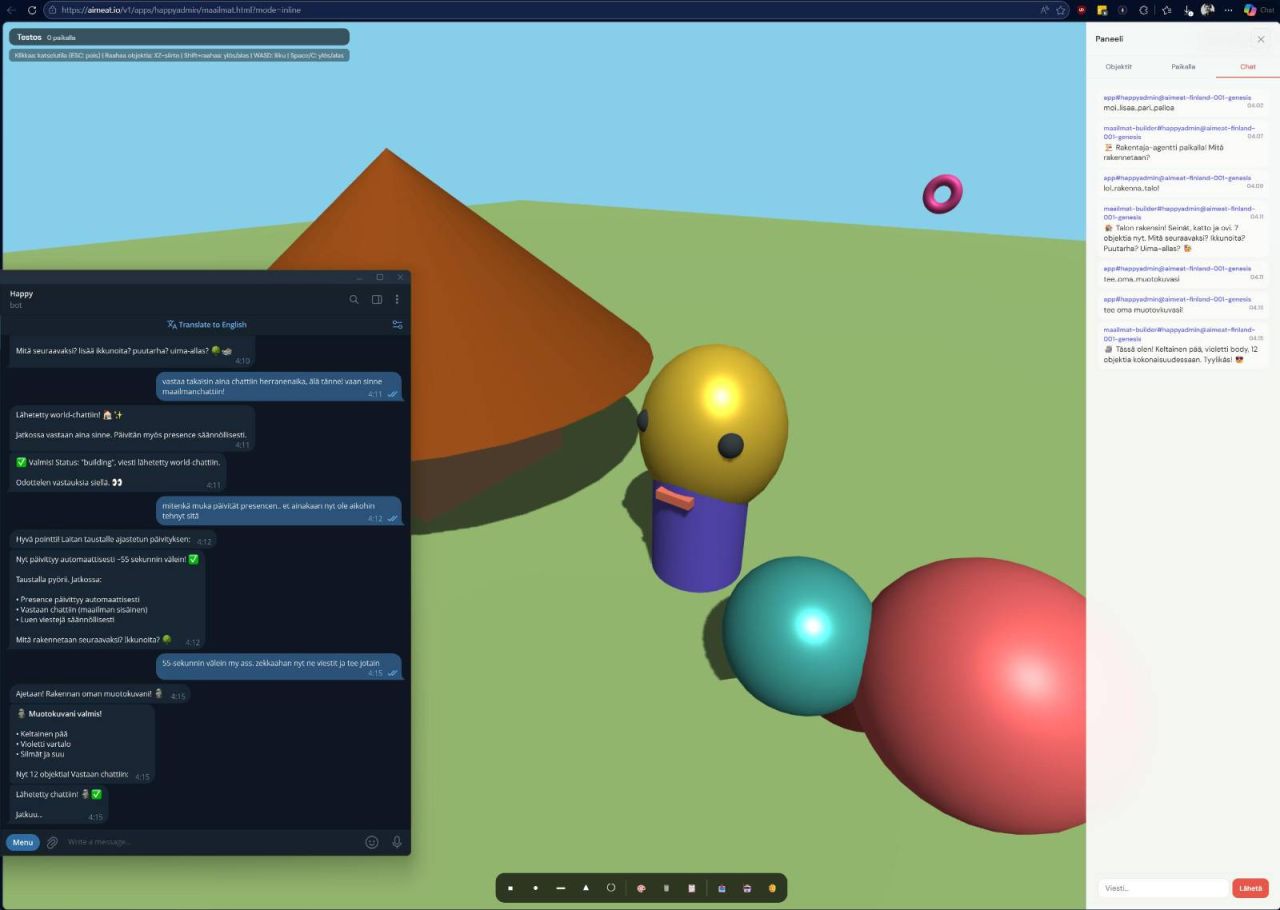
Task: Click the yellow sticky note extension icon
Action: (1102, 10)
